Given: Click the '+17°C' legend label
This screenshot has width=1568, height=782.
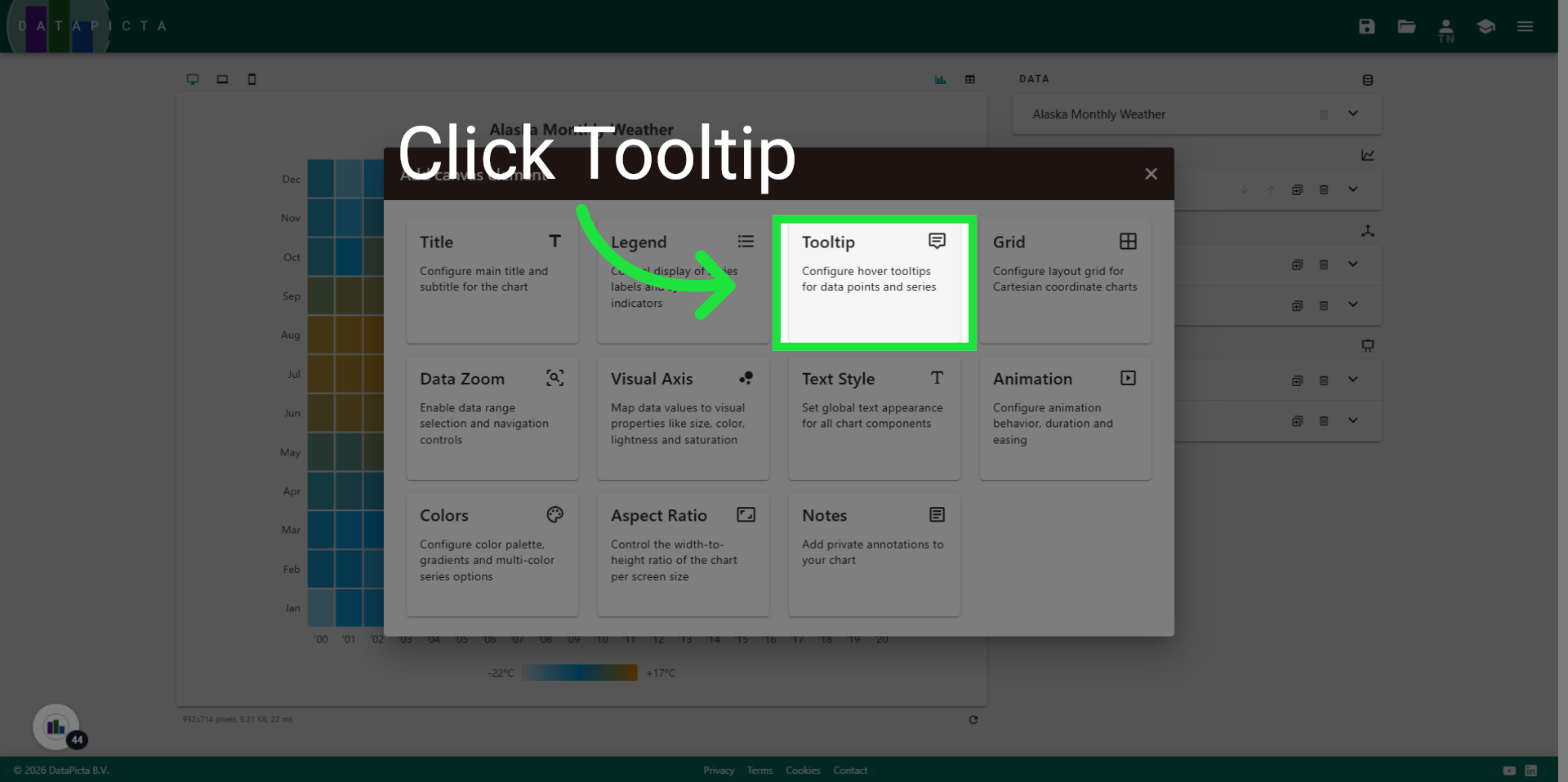Looking at the screenshot, I should coord(661,673).
